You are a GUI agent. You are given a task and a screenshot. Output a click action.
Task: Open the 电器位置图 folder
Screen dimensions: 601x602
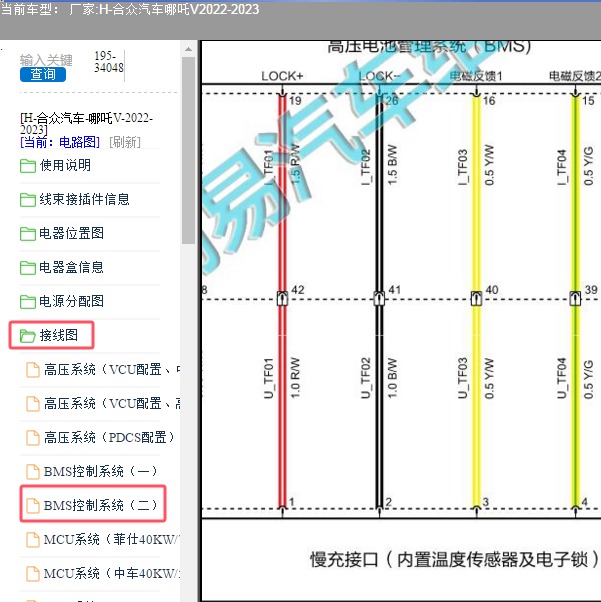pyautogui.click(x=71, y=233)
